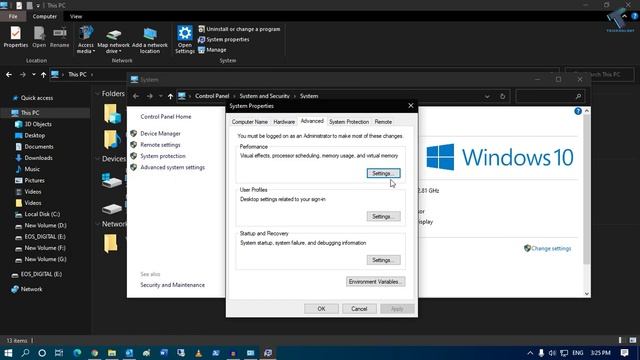Open File Explorer taskbar icon
Viewport: 640px width, 360px height.
pyautogui.click(x=112, y=353)
